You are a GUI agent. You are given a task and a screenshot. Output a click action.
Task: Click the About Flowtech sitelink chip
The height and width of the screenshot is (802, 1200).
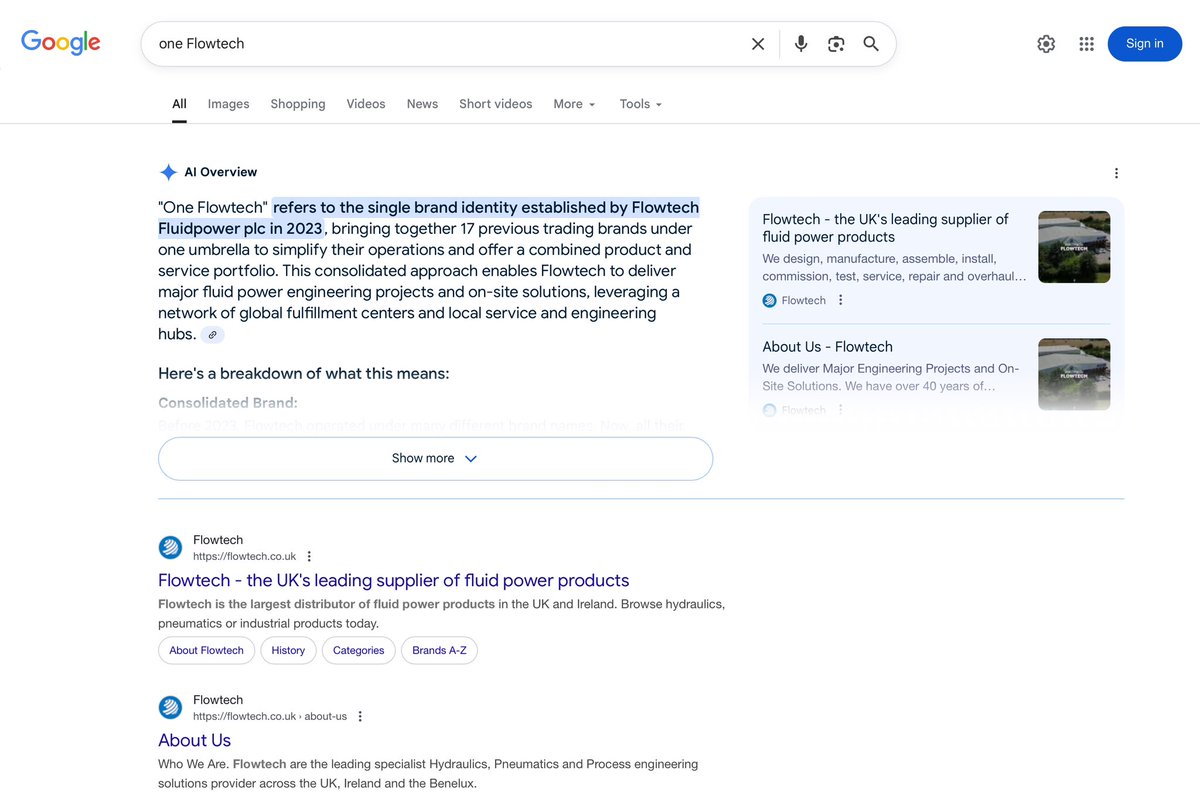[x=206, y=651]
